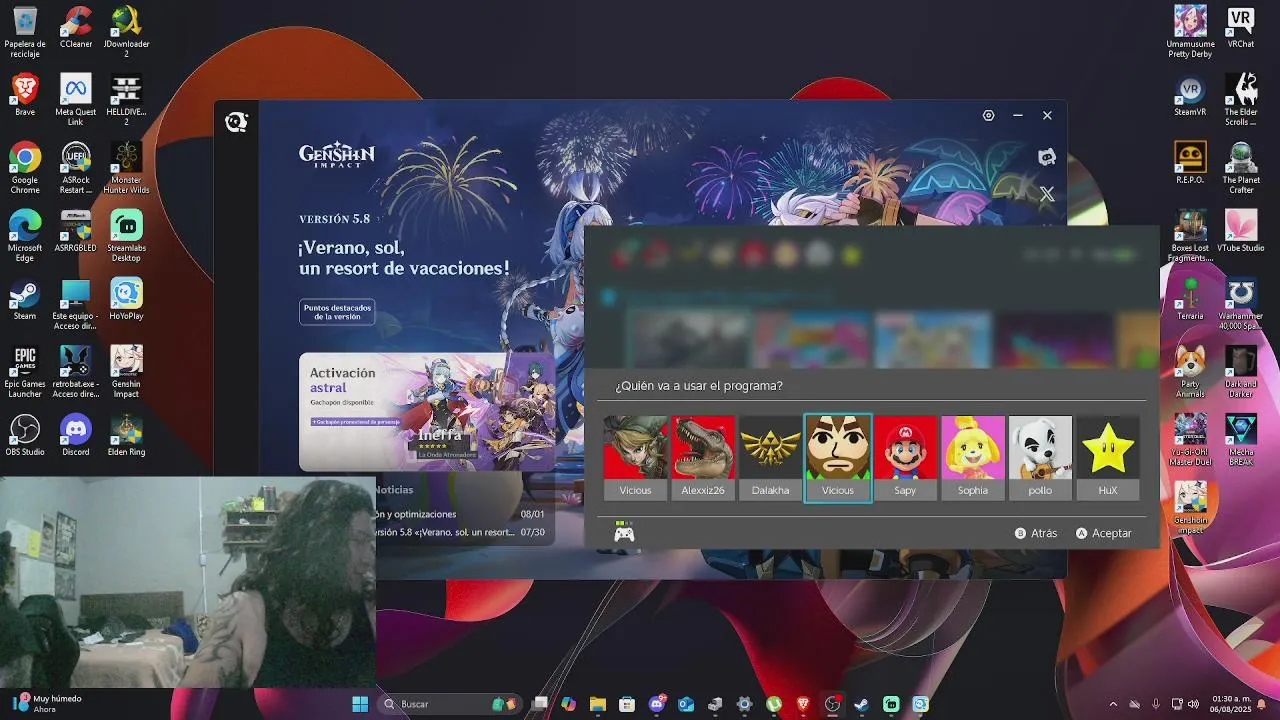
Task: Select the Vicious profile with Link avatar
Action: pyautogui.click(x=635, y=458)
